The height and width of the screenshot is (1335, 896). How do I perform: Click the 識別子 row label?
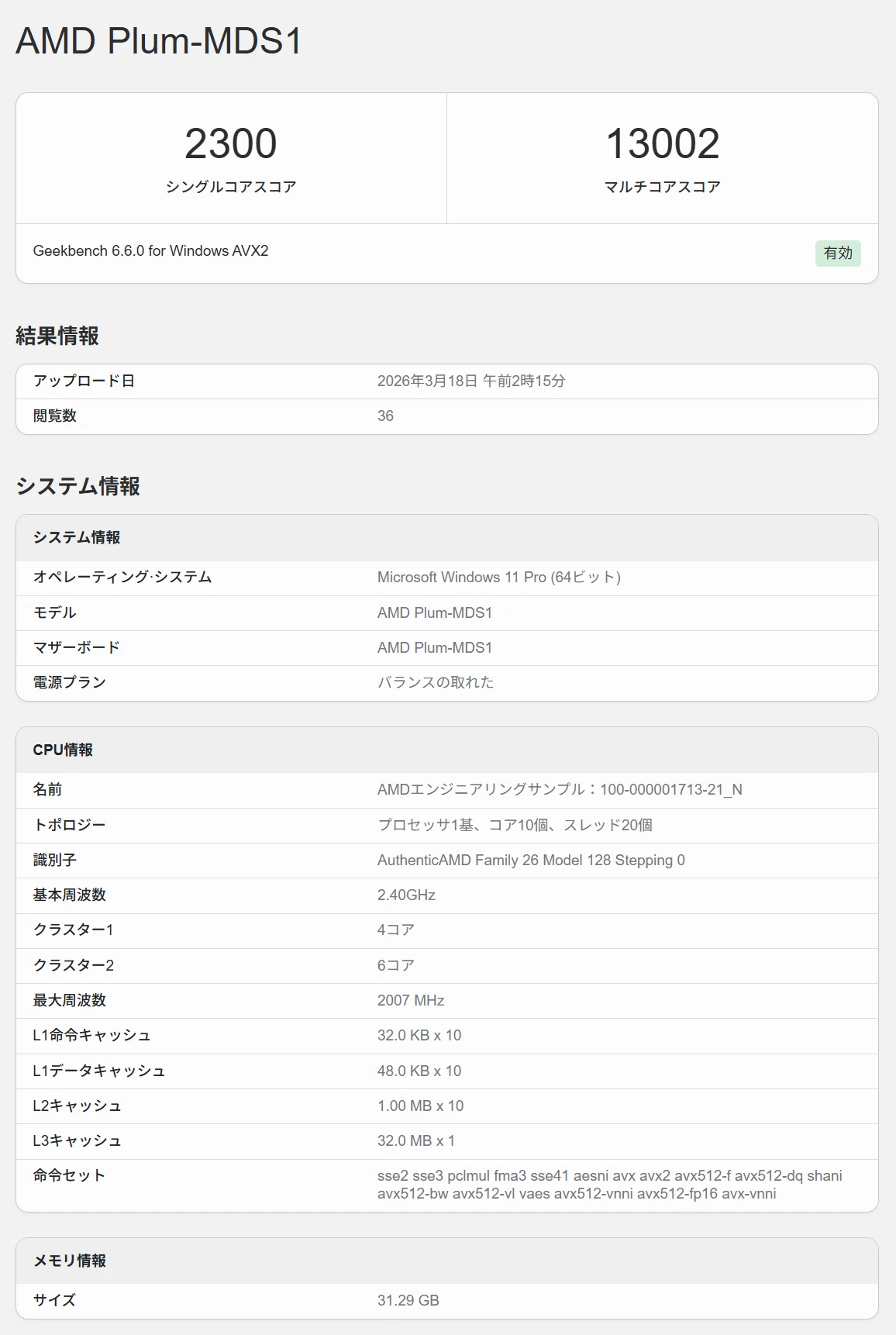54,860
